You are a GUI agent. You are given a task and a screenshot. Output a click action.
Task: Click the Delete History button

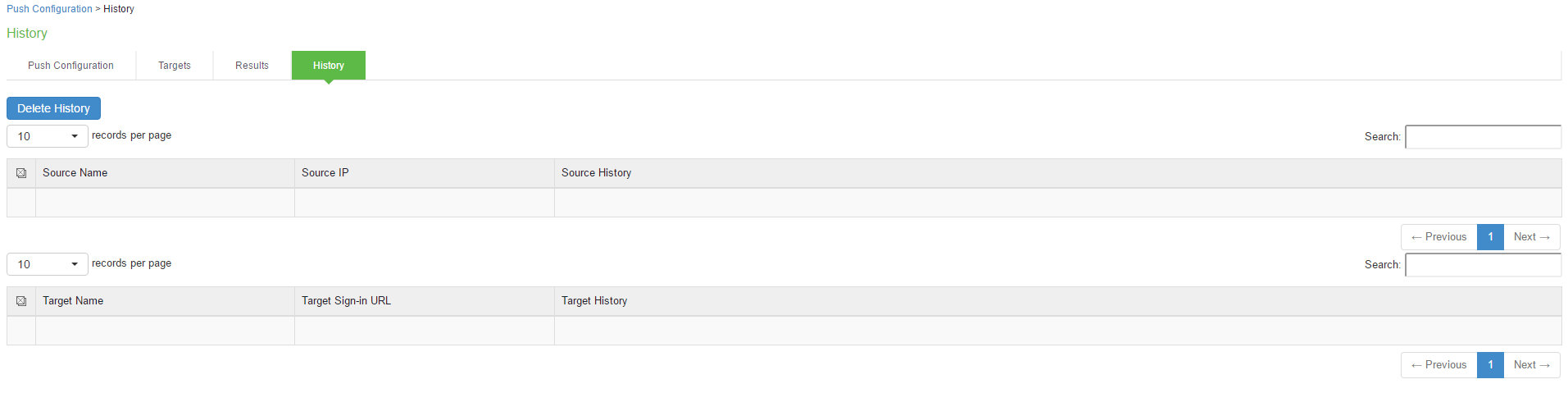(x=53, y=108)
